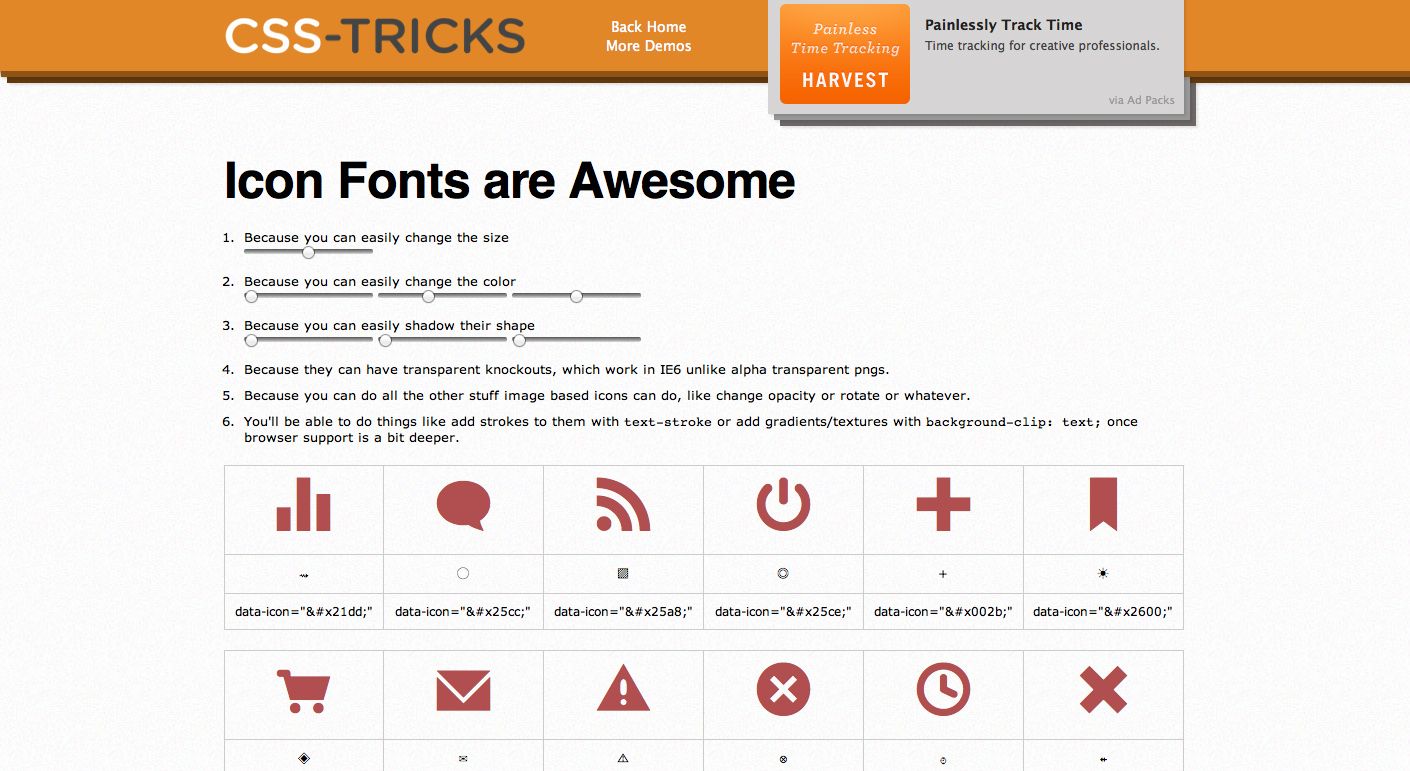The height and width of the screenshot is (771, 1410).
Task: Select the circled X icon
Action: tap(783, 690)
